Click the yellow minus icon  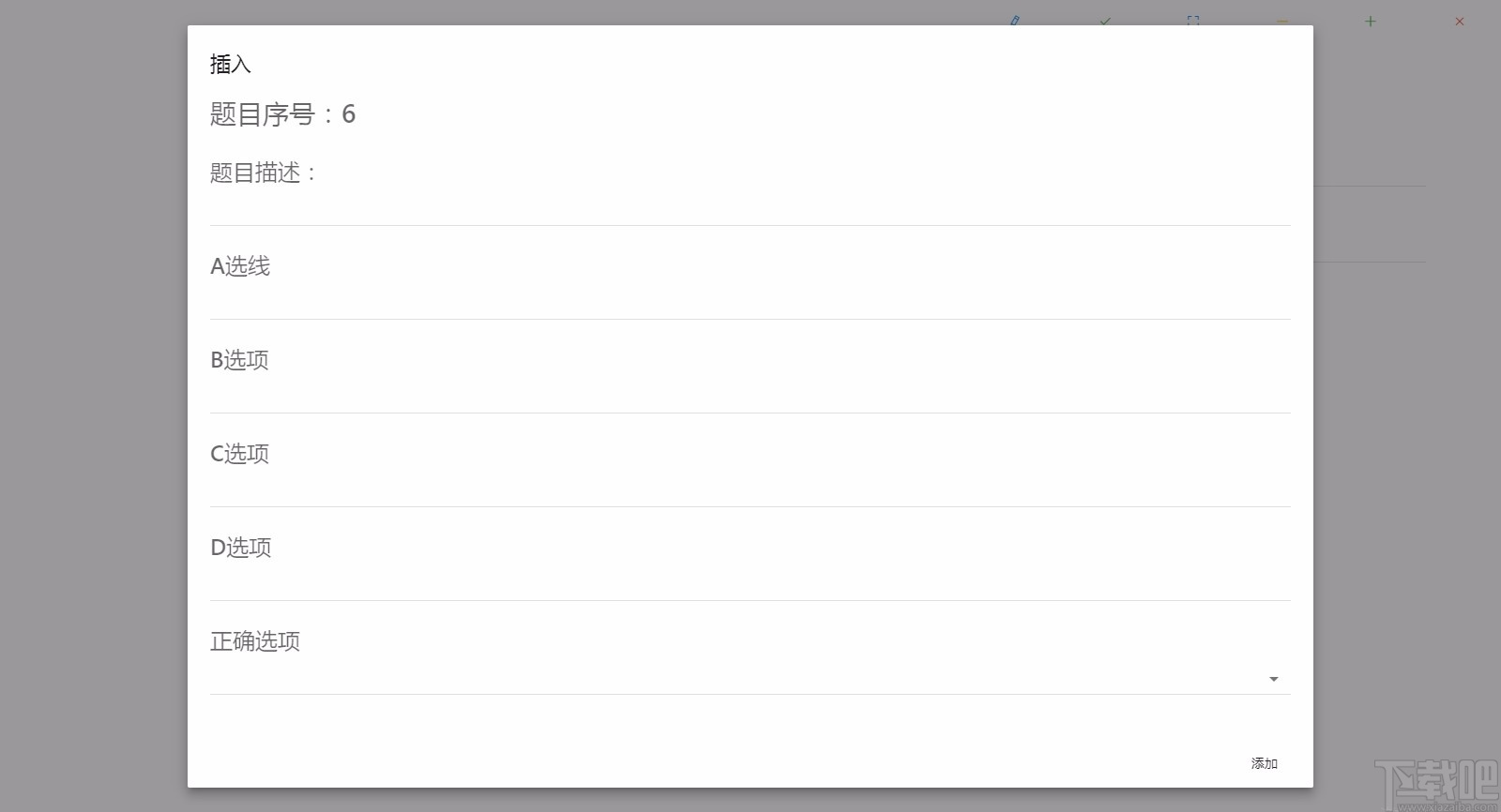tap(1282, 22)
